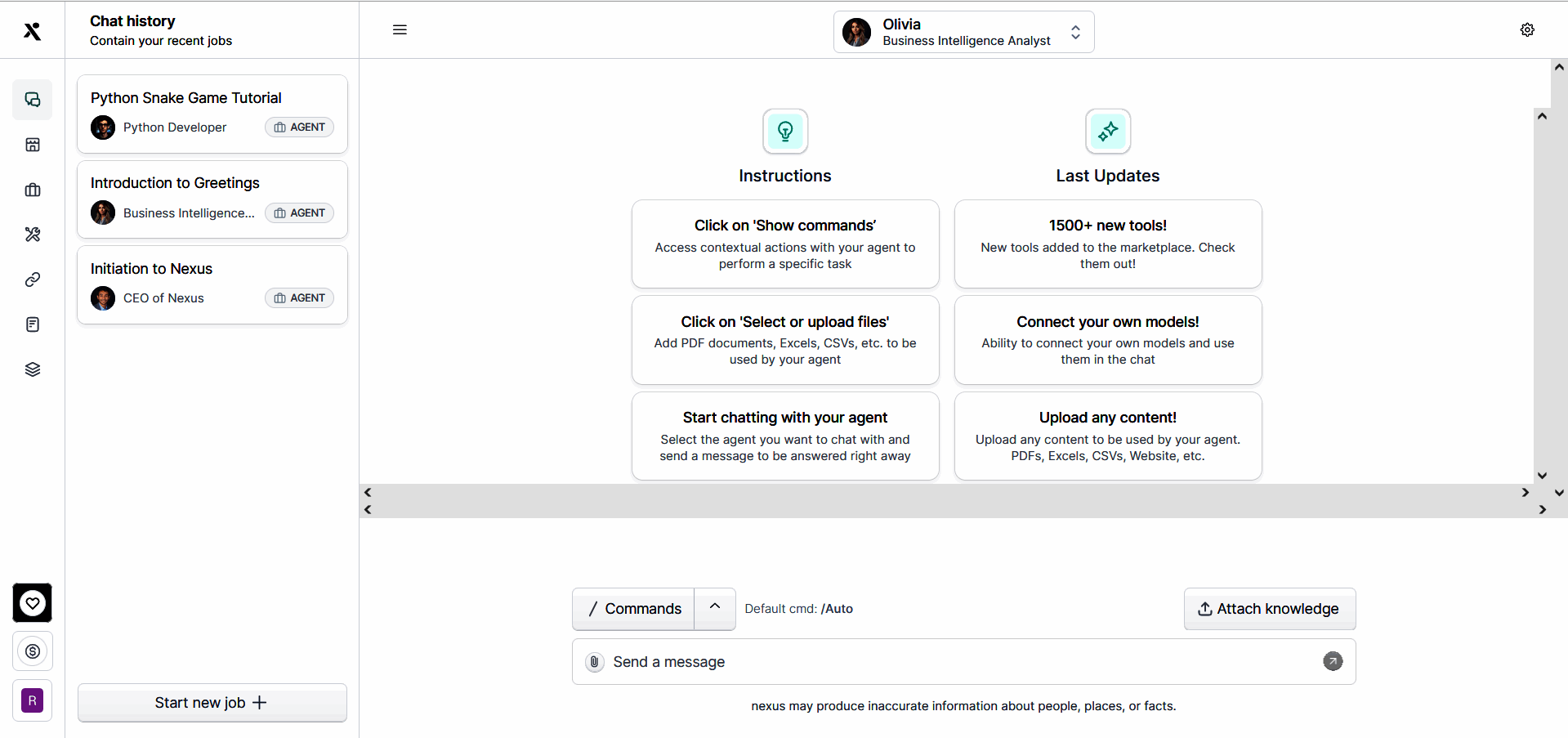This screenshot has height=738, width=1568.
Task: Click the Attach knowledge button
Action: (x=1269, y=609)
